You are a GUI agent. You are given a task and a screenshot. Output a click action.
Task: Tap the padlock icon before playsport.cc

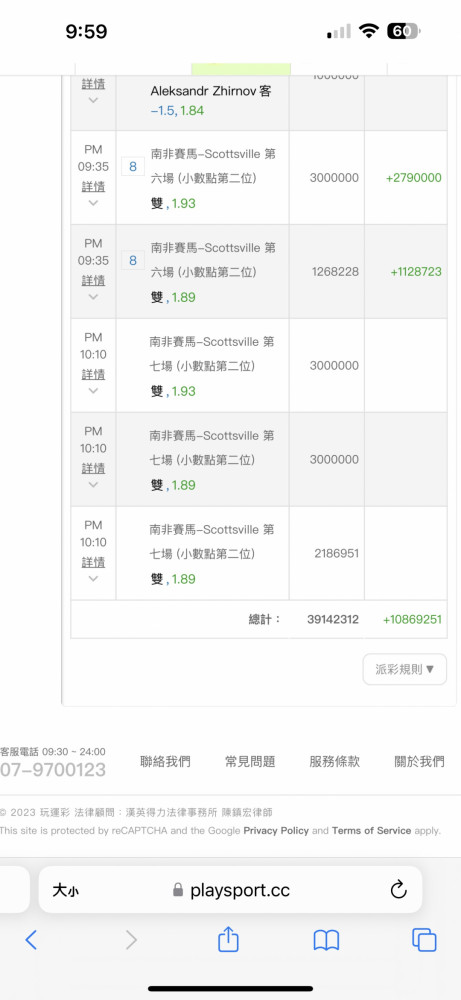tap(178, 890)
